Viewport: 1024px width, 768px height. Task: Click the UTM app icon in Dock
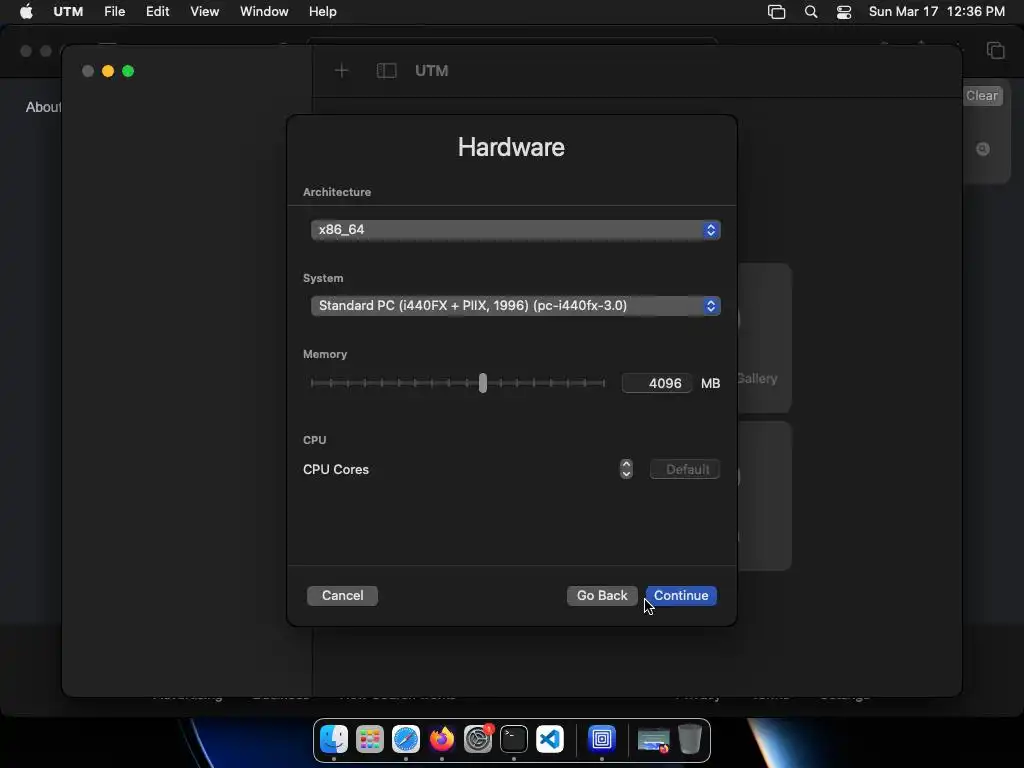(601, 739)
